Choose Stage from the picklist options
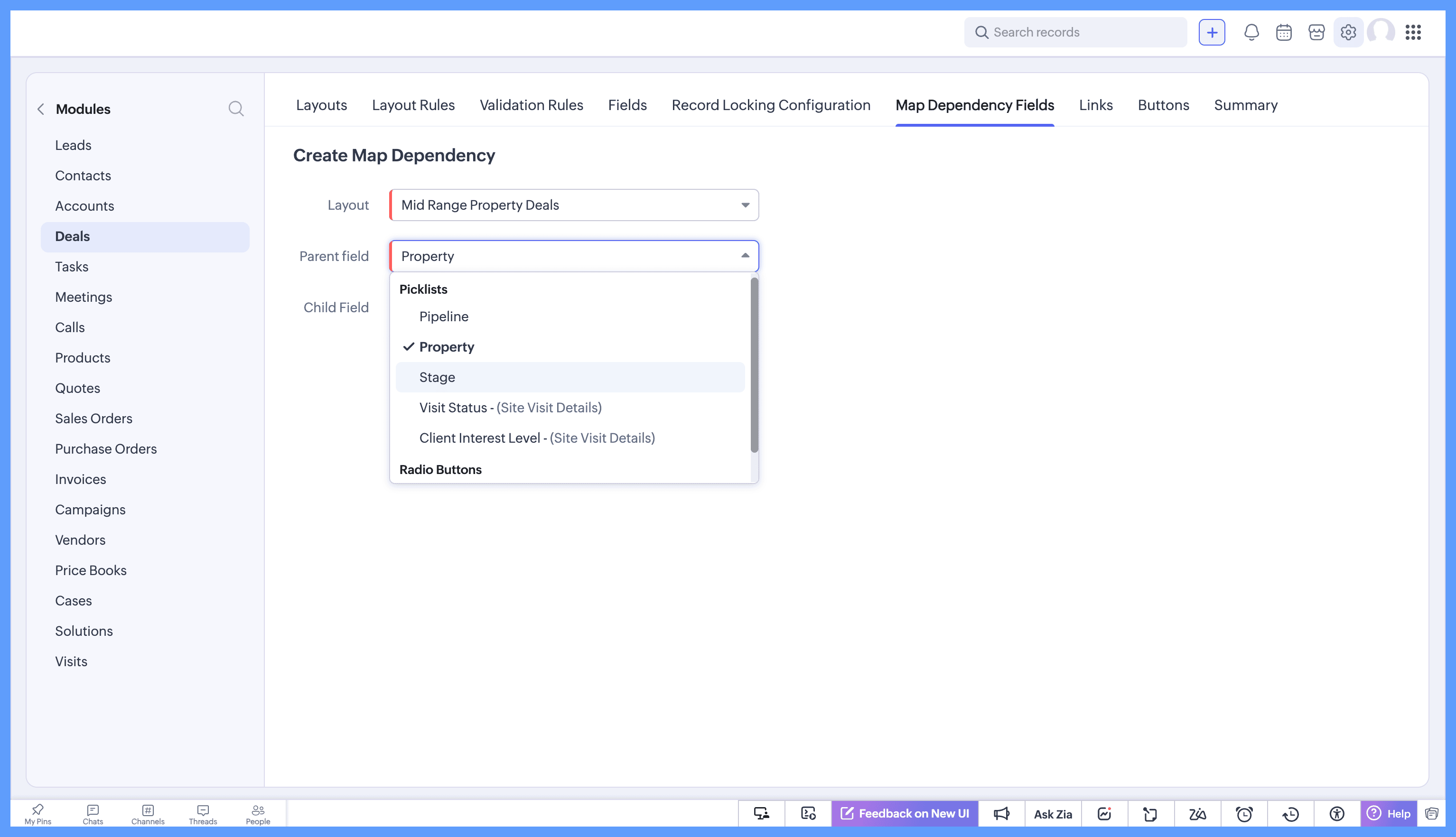This screenshot has height=837, width=1456. point(437,377)
